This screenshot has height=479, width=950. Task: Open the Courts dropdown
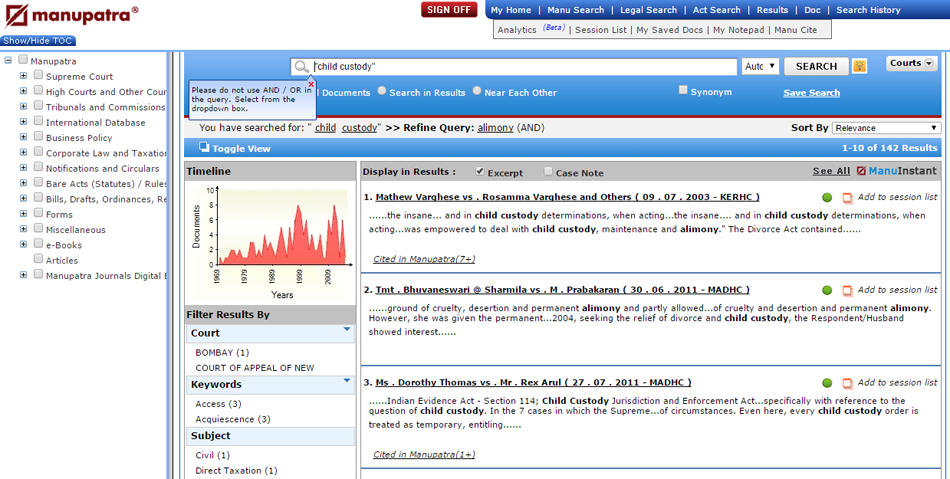click(911, 64)
